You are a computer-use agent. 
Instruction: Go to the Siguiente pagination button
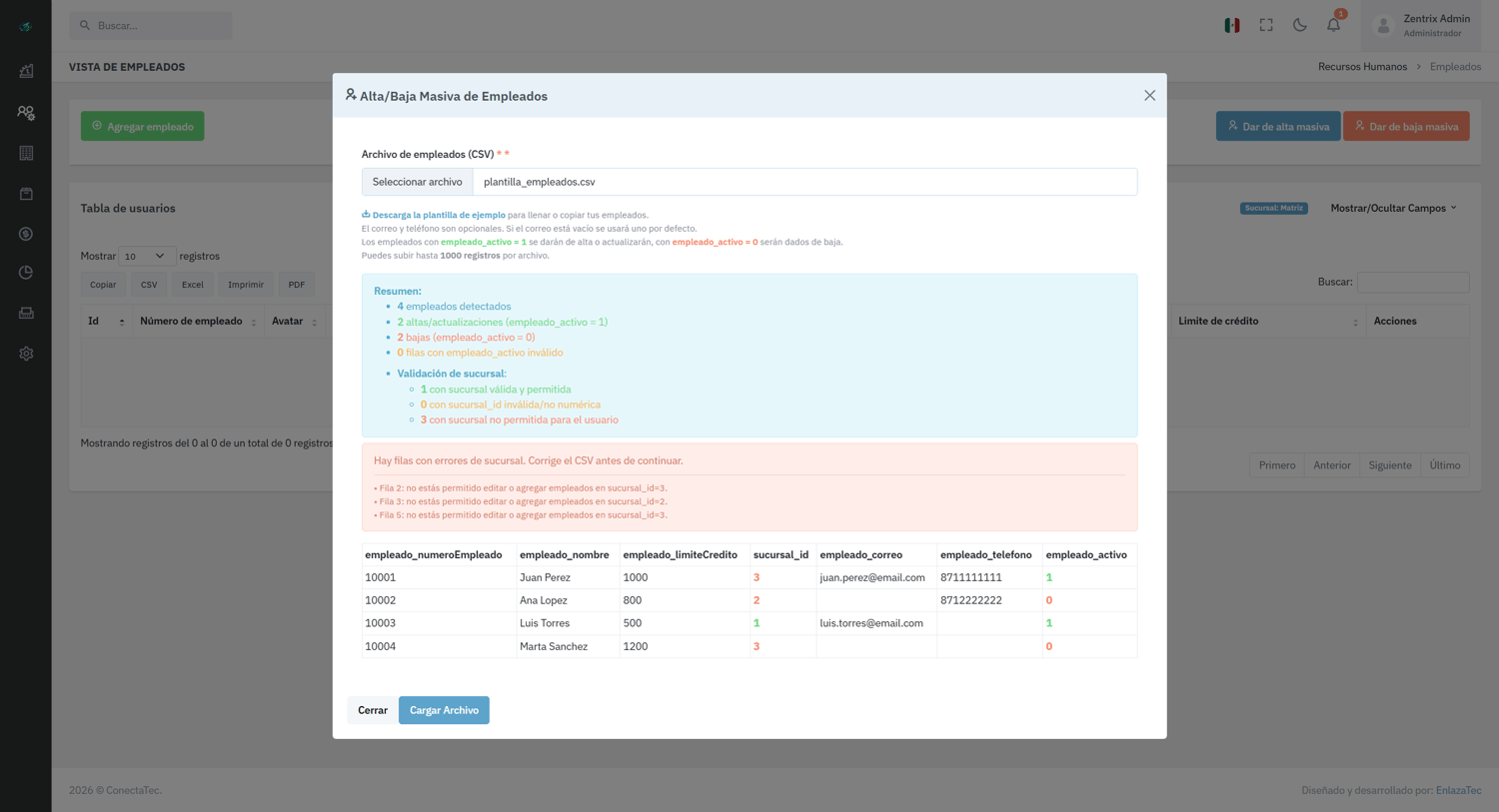pos(1390,465)
